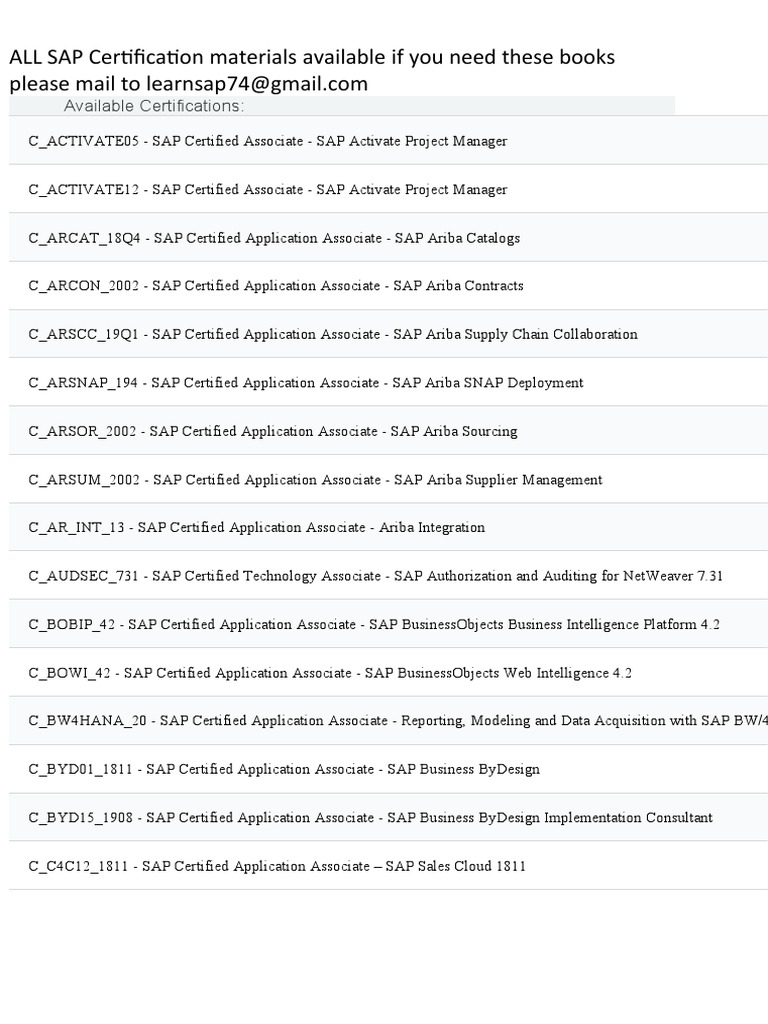Click the 'ALL SAP Certification materials' heading line
Screen dimensions: 768x1024
[312, 57]
